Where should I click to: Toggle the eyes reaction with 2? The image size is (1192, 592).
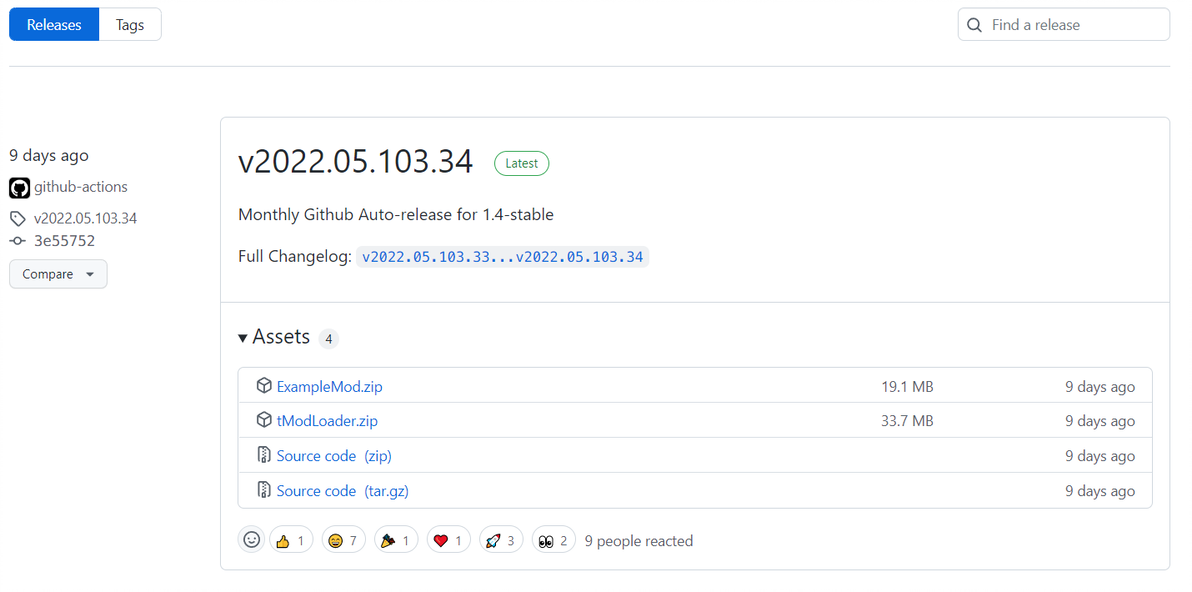(x=553, y=540)
